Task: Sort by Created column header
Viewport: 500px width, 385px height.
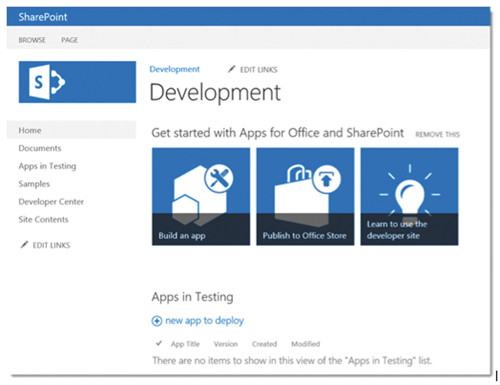Action: click(x=264, y=344)
